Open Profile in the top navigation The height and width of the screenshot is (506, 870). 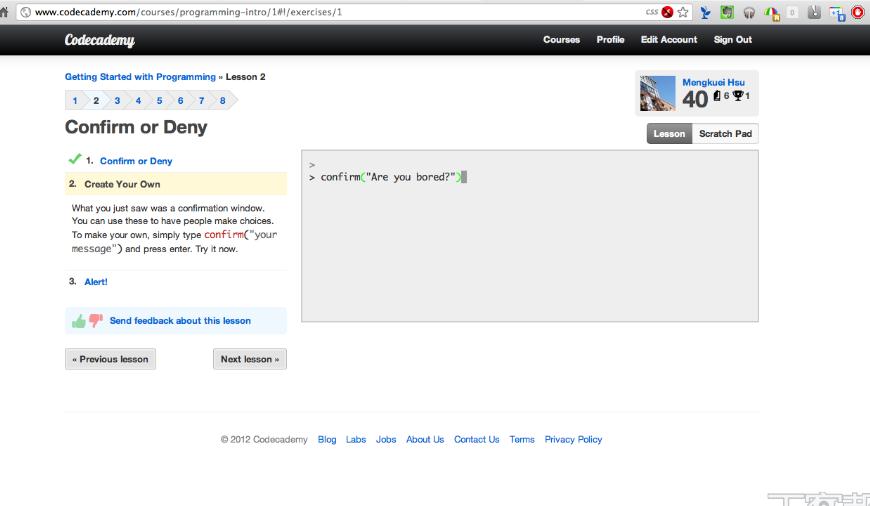tap(610, 39)
